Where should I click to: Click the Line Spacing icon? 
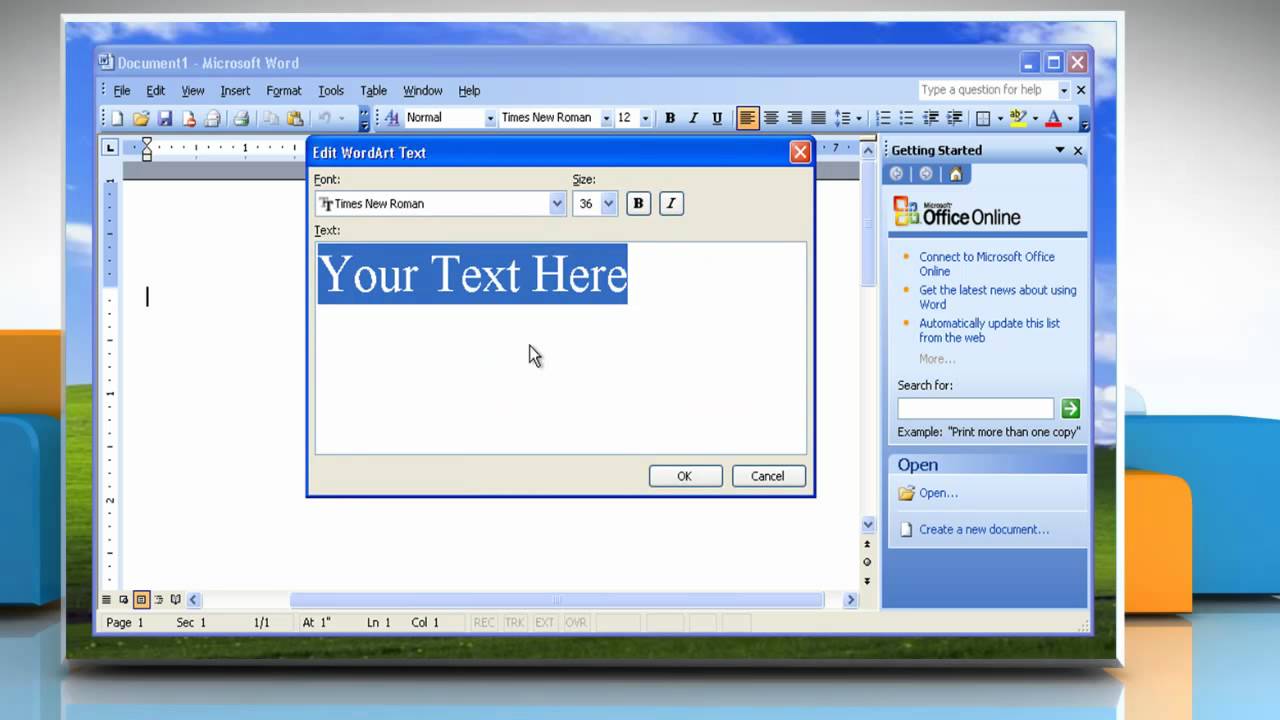point(842,118)
